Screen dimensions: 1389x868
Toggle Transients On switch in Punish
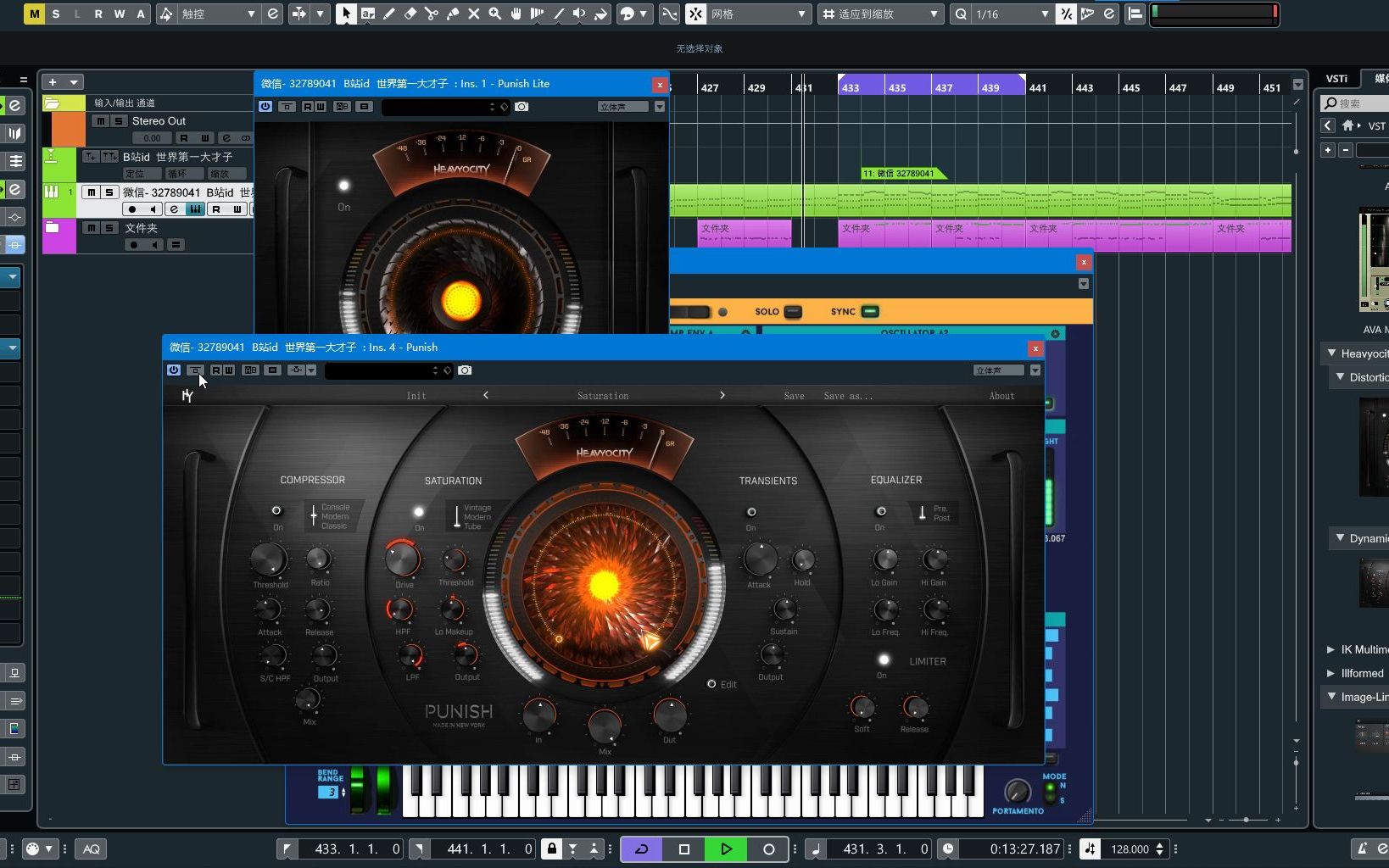tap(751, 512)
